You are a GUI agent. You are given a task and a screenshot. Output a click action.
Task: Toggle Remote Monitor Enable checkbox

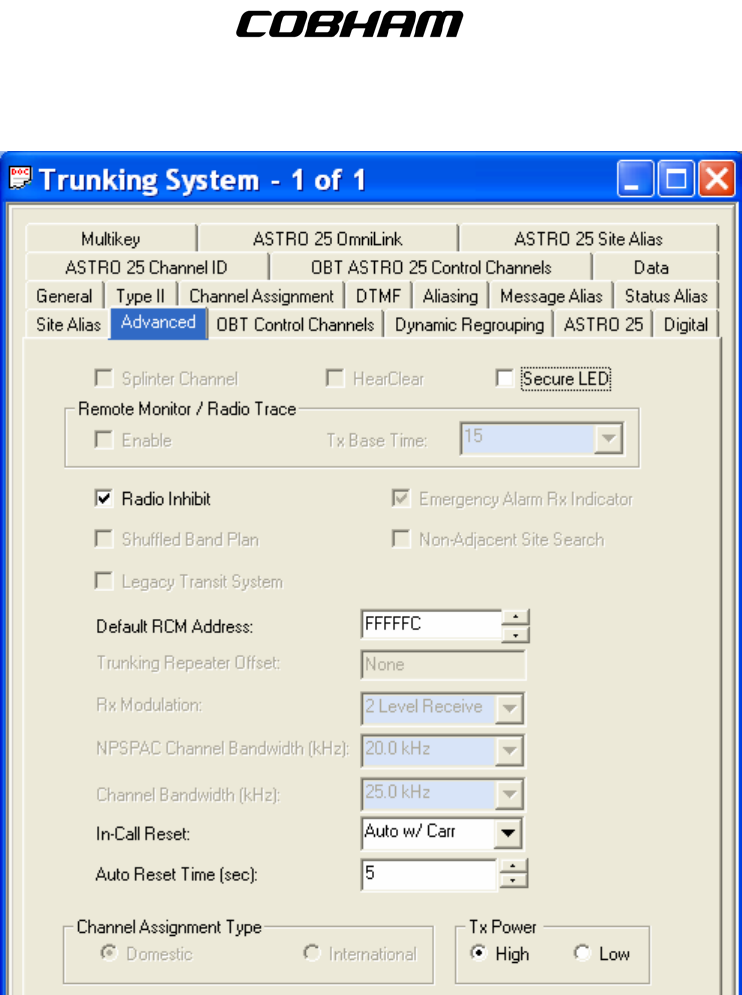coord(103,439)
